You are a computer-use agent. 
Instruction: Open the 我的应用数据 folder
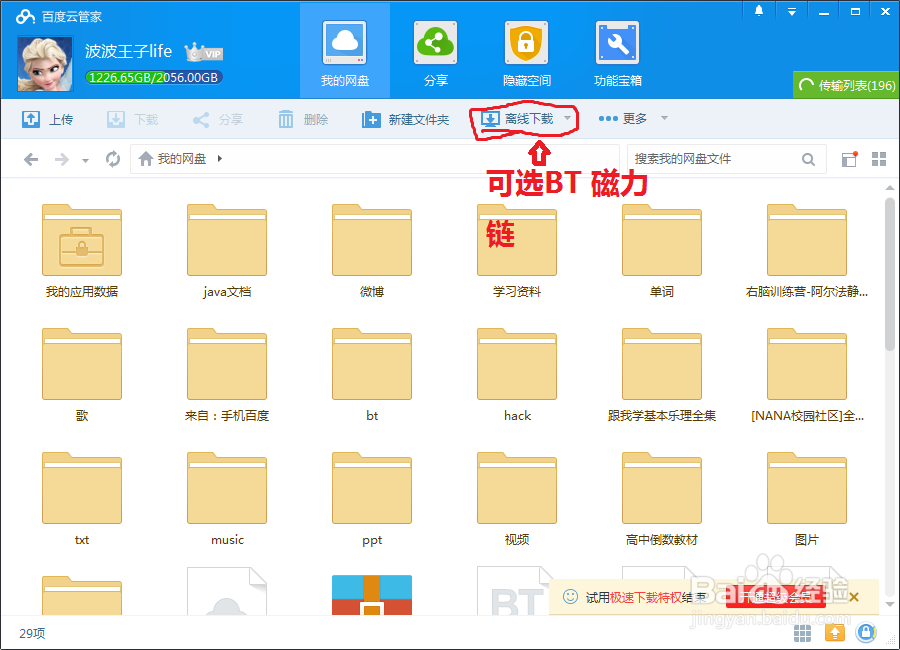click(82, 251)
